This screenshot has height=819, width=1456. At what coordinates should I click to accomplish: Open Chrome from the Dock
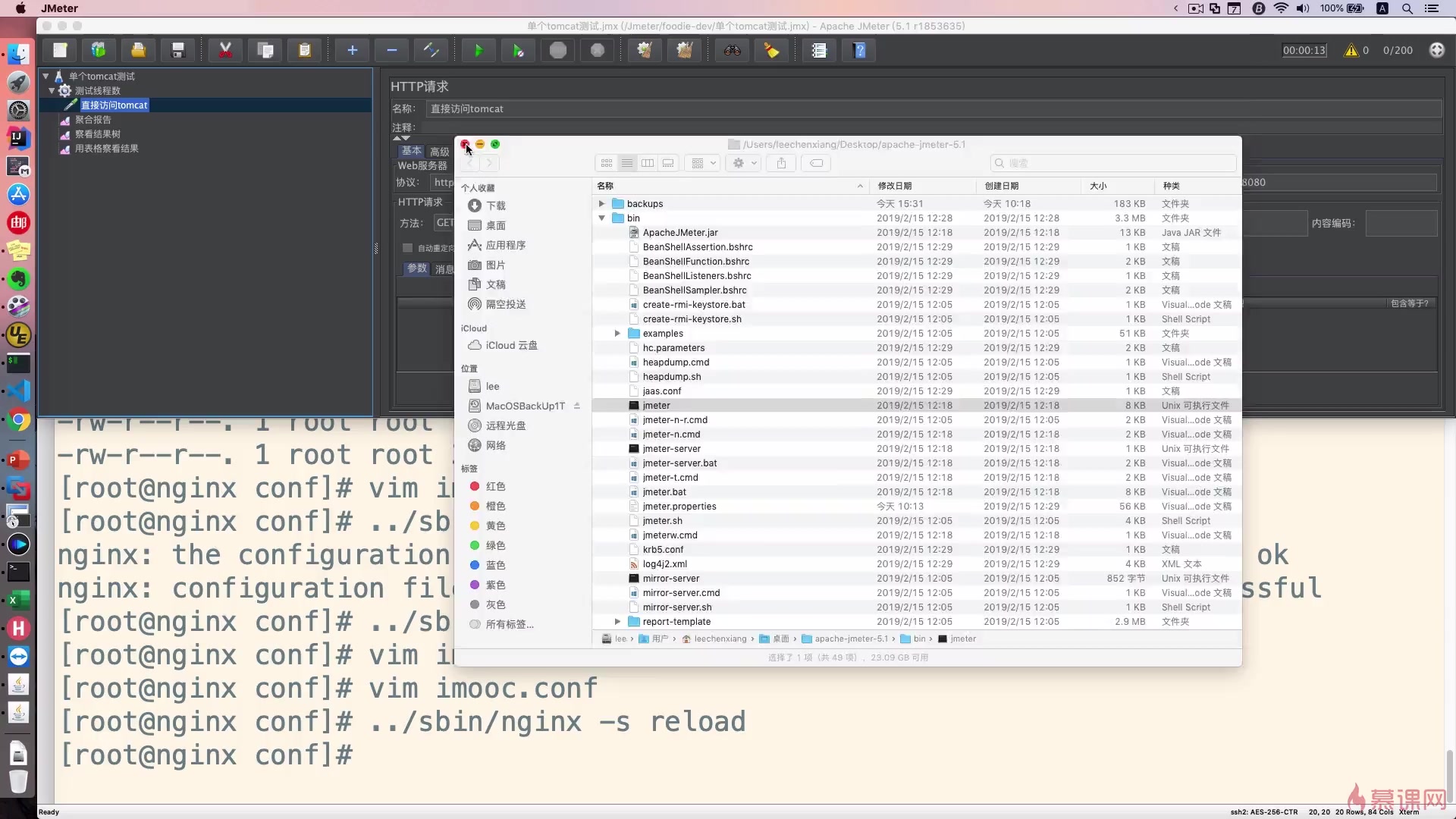[18, 419]
